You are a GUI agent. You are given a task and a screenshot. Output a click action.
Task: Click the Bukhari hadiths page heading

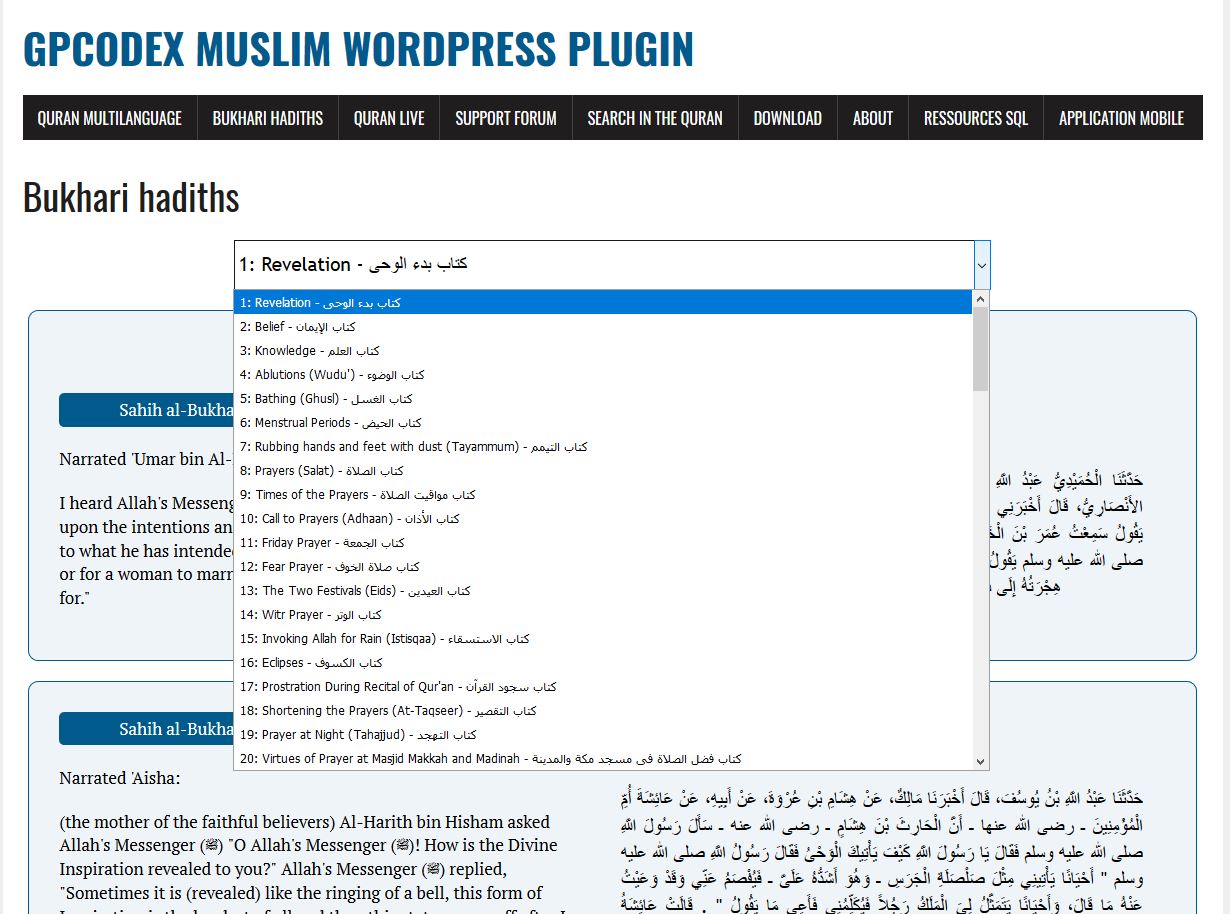tap(131, 198)
